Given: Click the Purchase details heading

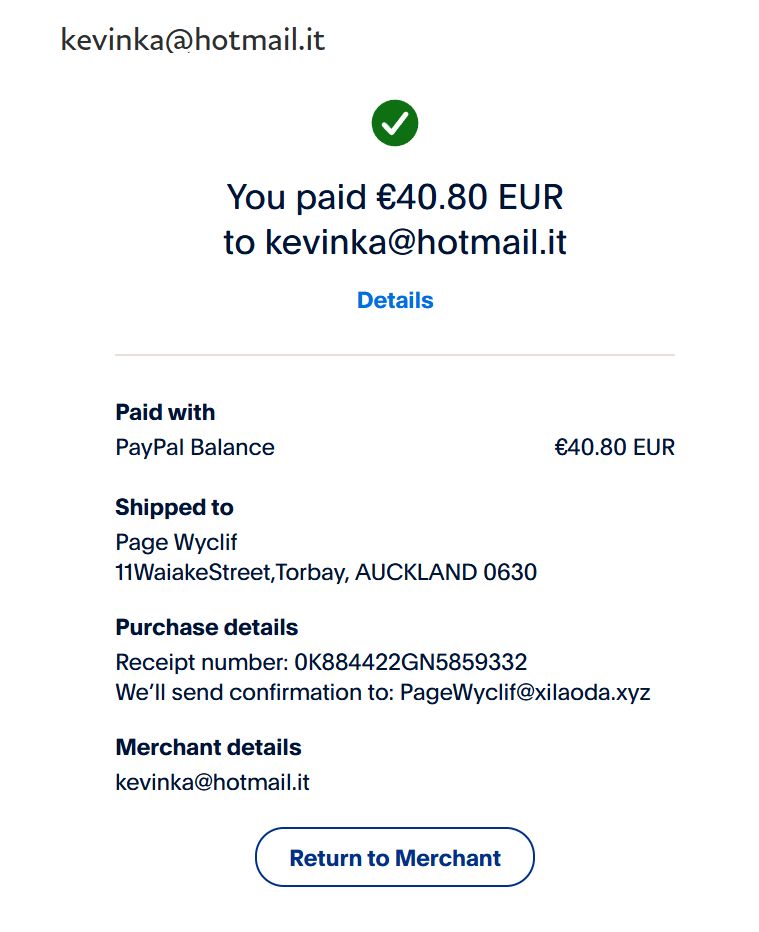Looking at the screenshot, I should pos(207,627).
